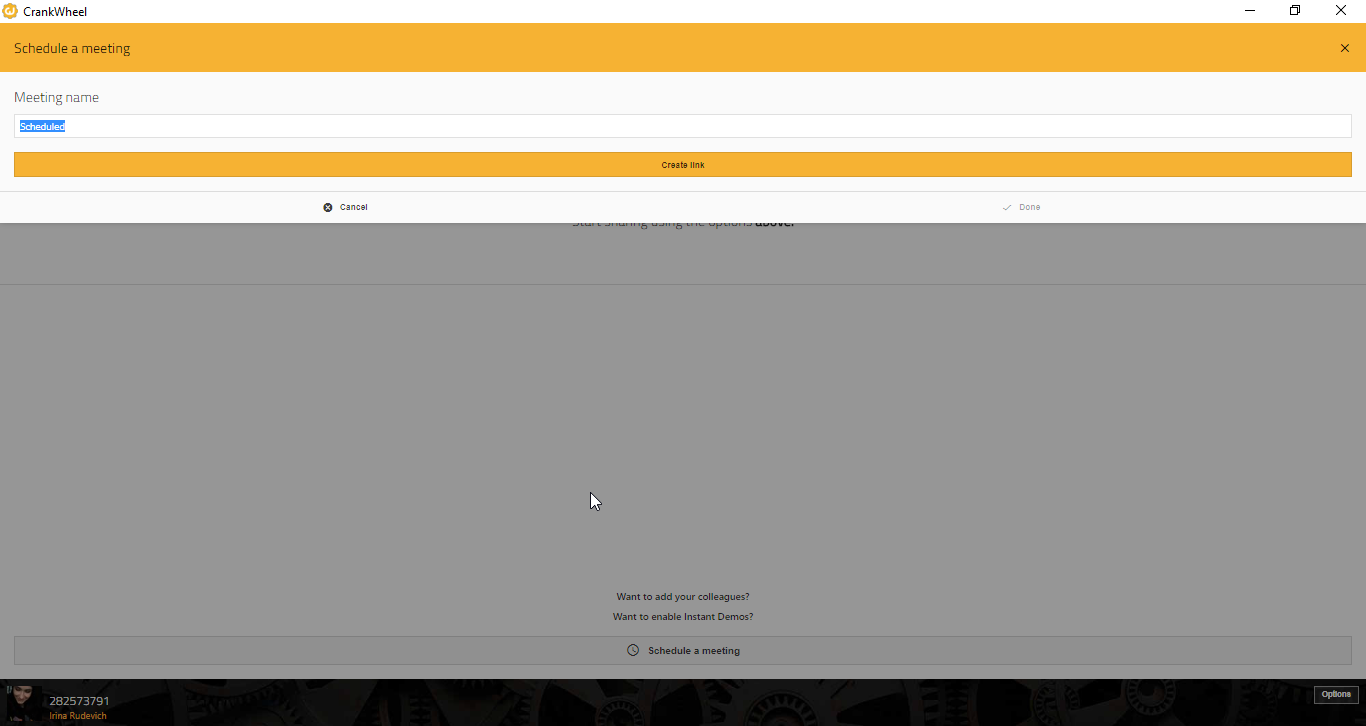Close the CrankWheel window

coord(1341,11)
